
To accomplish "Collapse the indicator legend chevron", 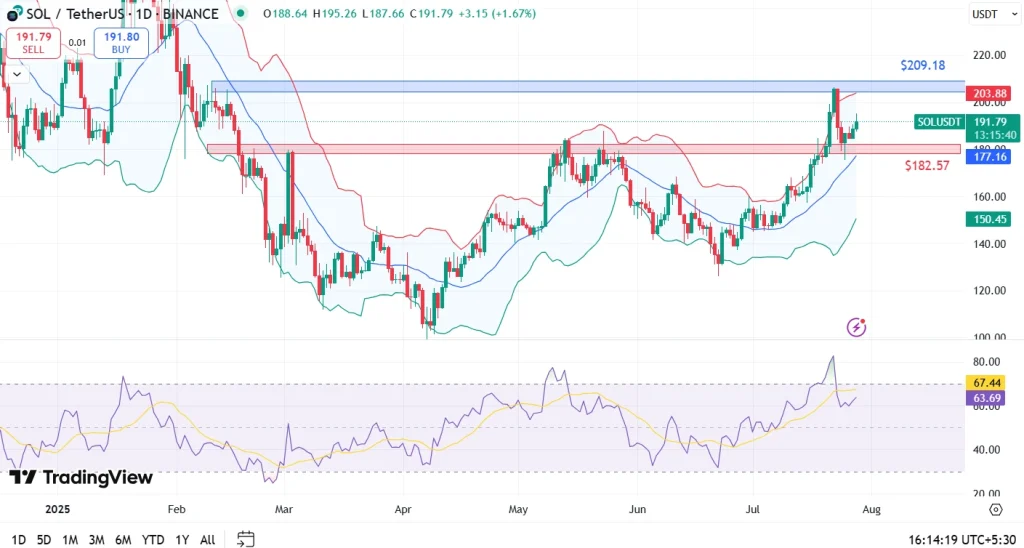I will [x=17, y=74].
